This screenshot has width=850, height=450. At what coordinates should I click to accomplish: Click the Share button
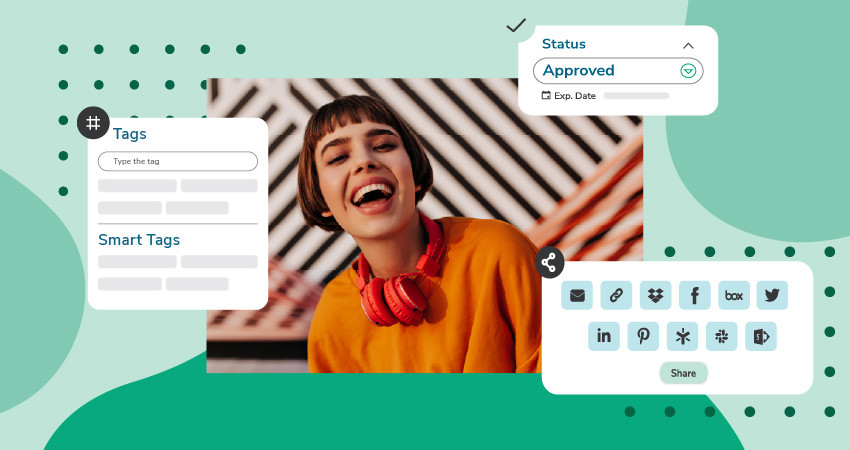(683, 373)
